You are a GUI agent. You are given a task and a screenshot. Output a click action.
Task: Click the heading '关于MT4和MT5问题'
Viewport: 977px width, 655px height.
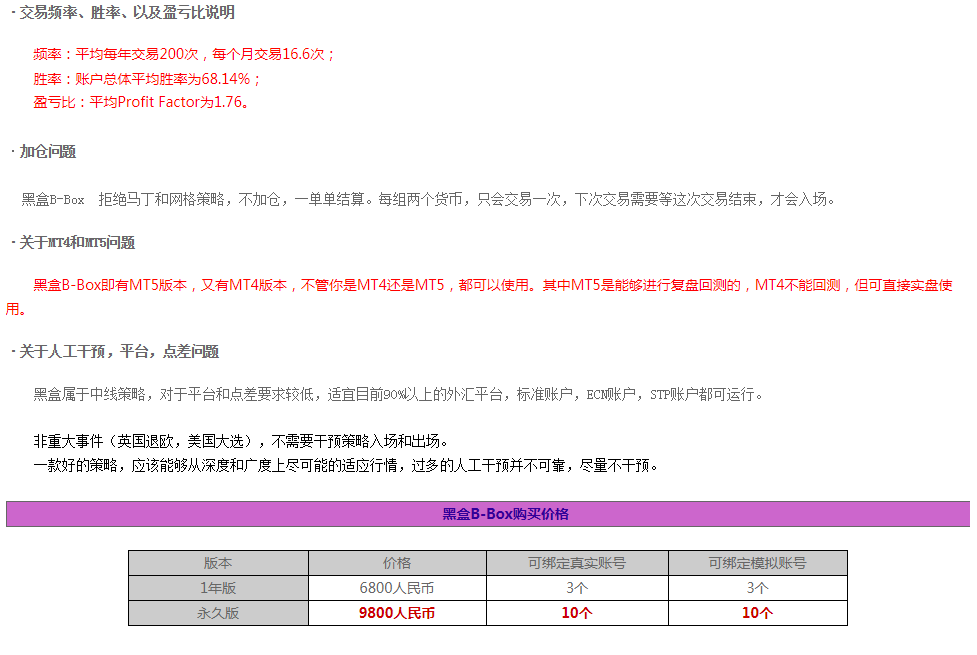[x=77, y=242]
